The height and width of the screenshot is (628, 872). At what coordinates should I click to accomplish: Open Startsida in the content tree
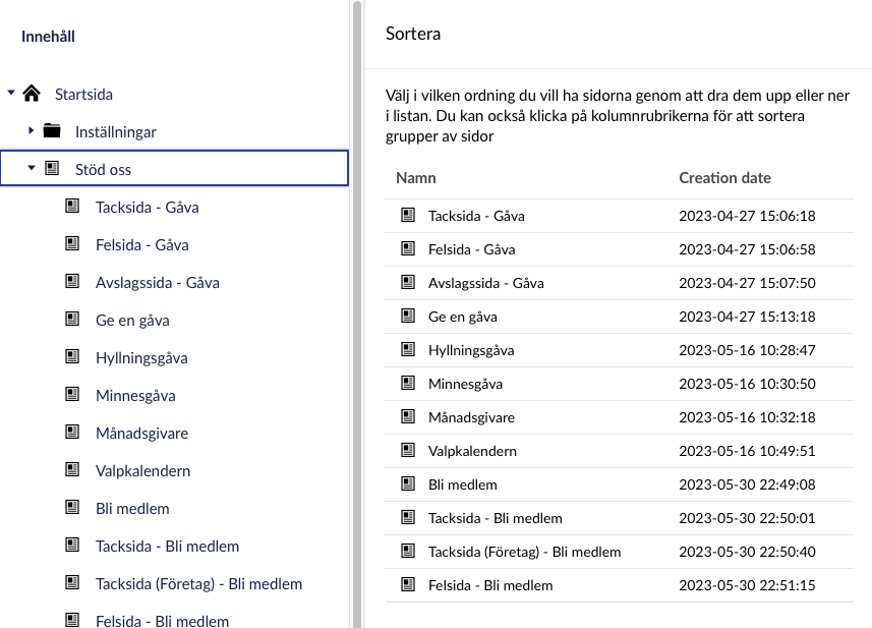tap(83, 95)
